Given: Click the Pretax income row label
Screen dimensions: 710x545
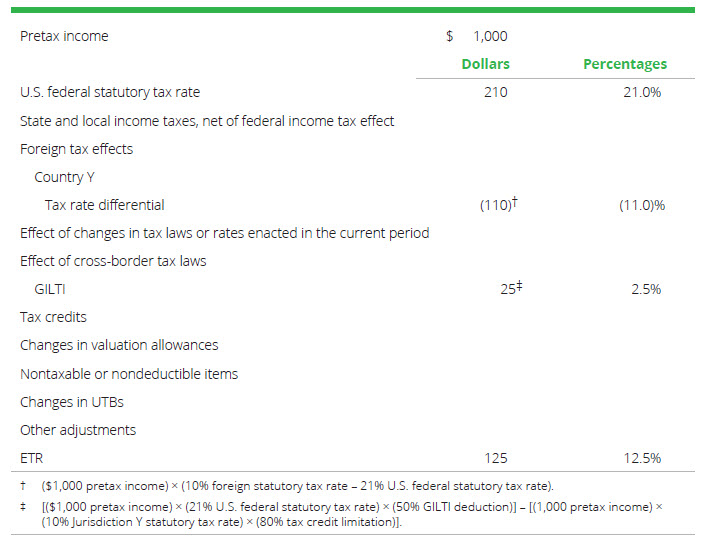Looking at the screenshot, I should [x=64, y=36].
